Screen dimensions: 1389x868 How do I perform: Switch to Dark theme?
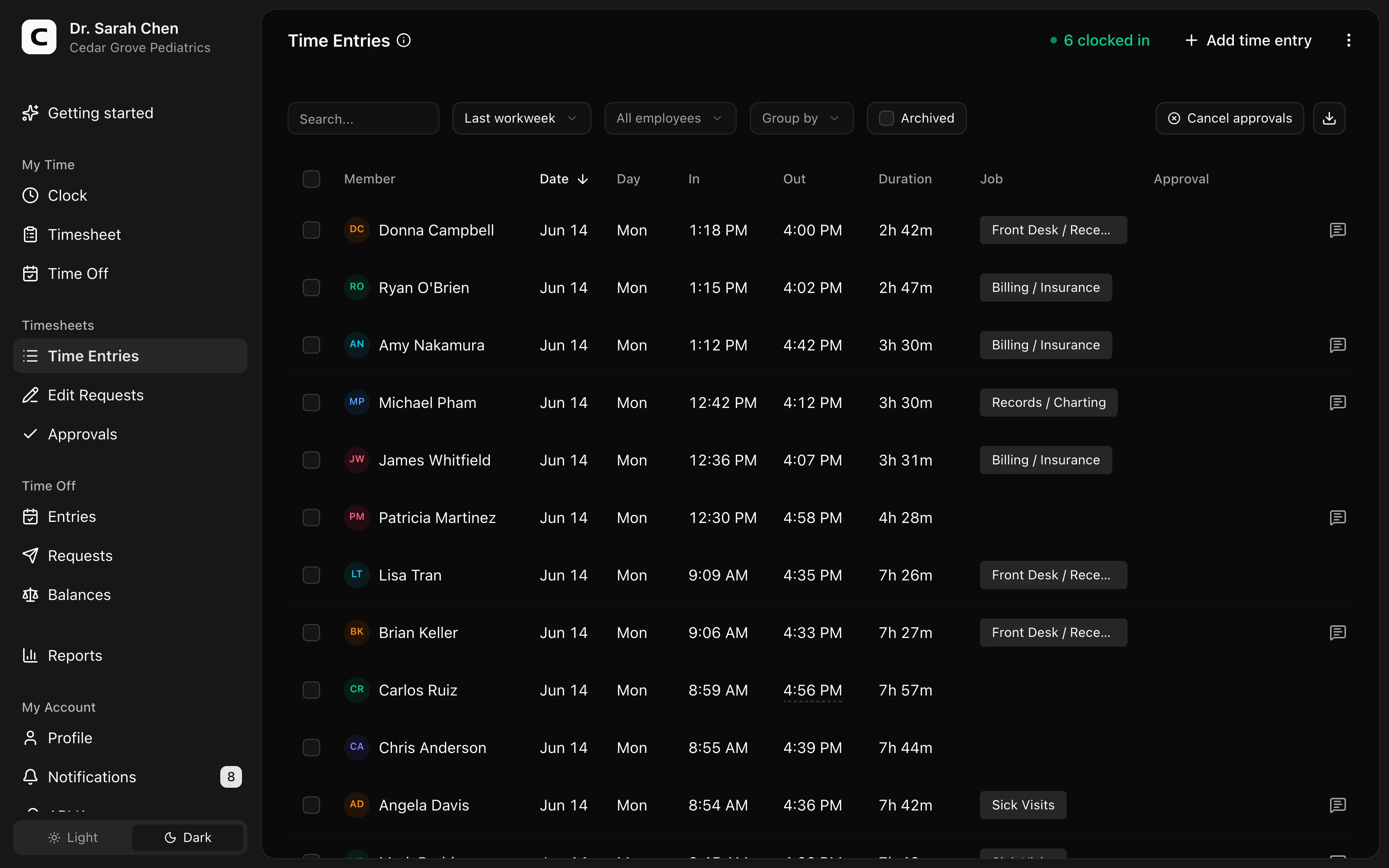[x=188, y=838]
